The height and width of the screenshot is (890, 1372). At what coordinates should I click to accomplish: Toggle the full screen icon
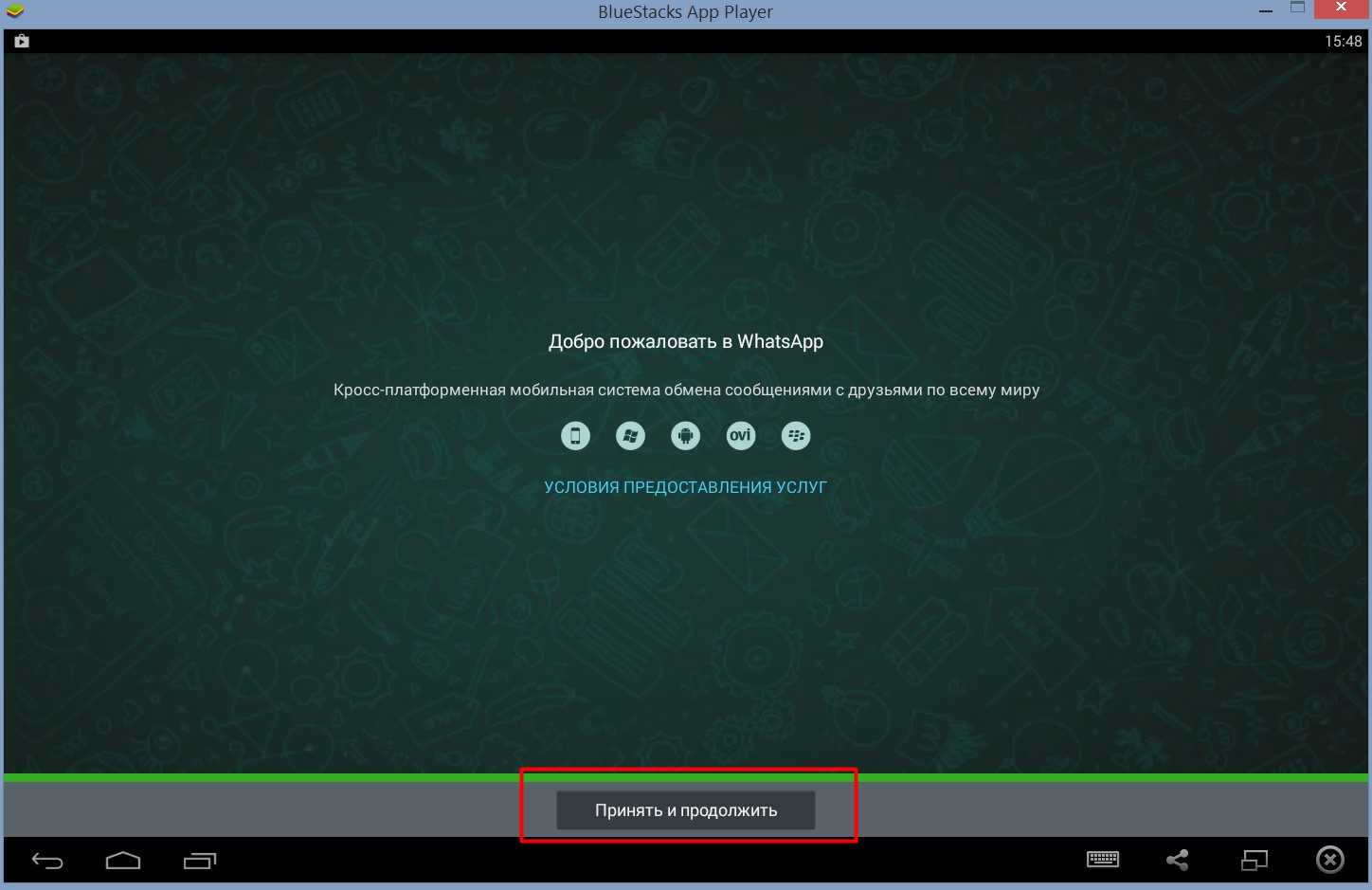coord(1255,860)
